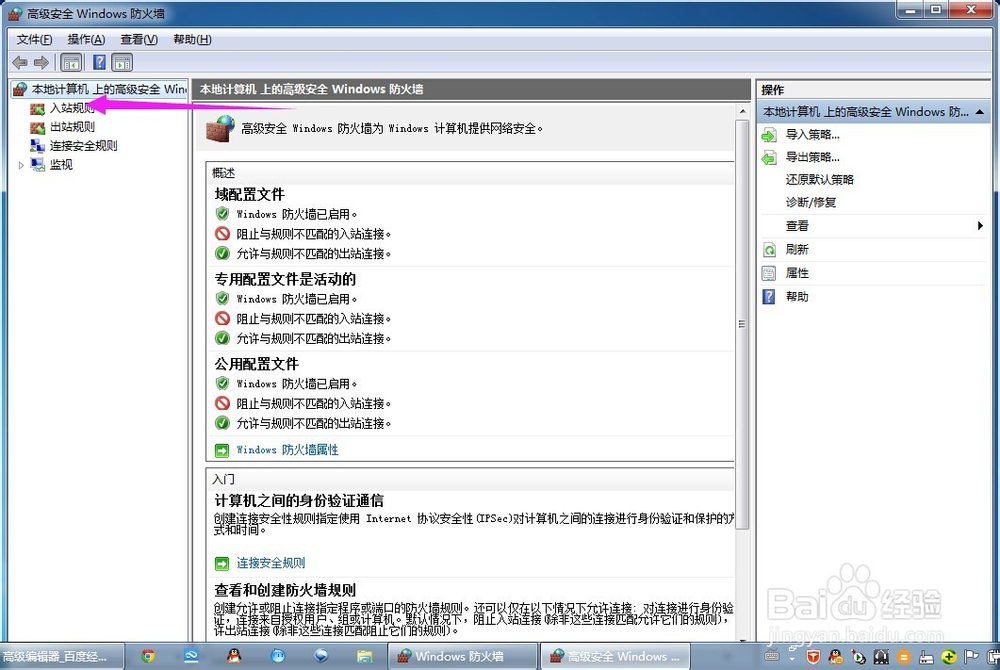Viewport: 1000px width, 670px height.
Task: Switch to the 高级编辑器_百度经 taskbar window
Action: point(61,656)
